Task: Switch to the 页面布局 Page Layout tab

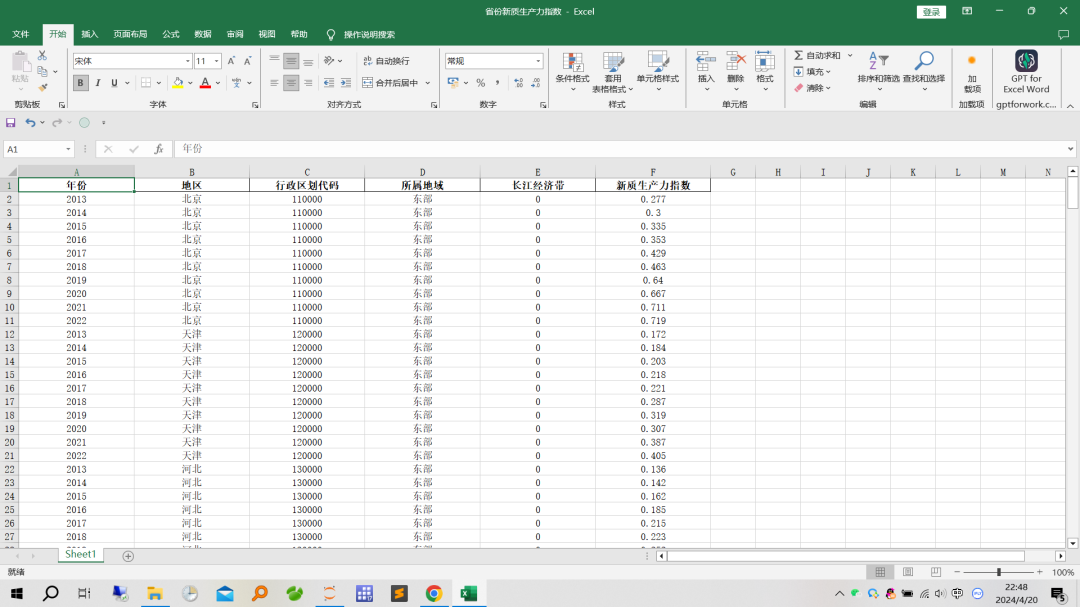Action: tap(130, 34)
